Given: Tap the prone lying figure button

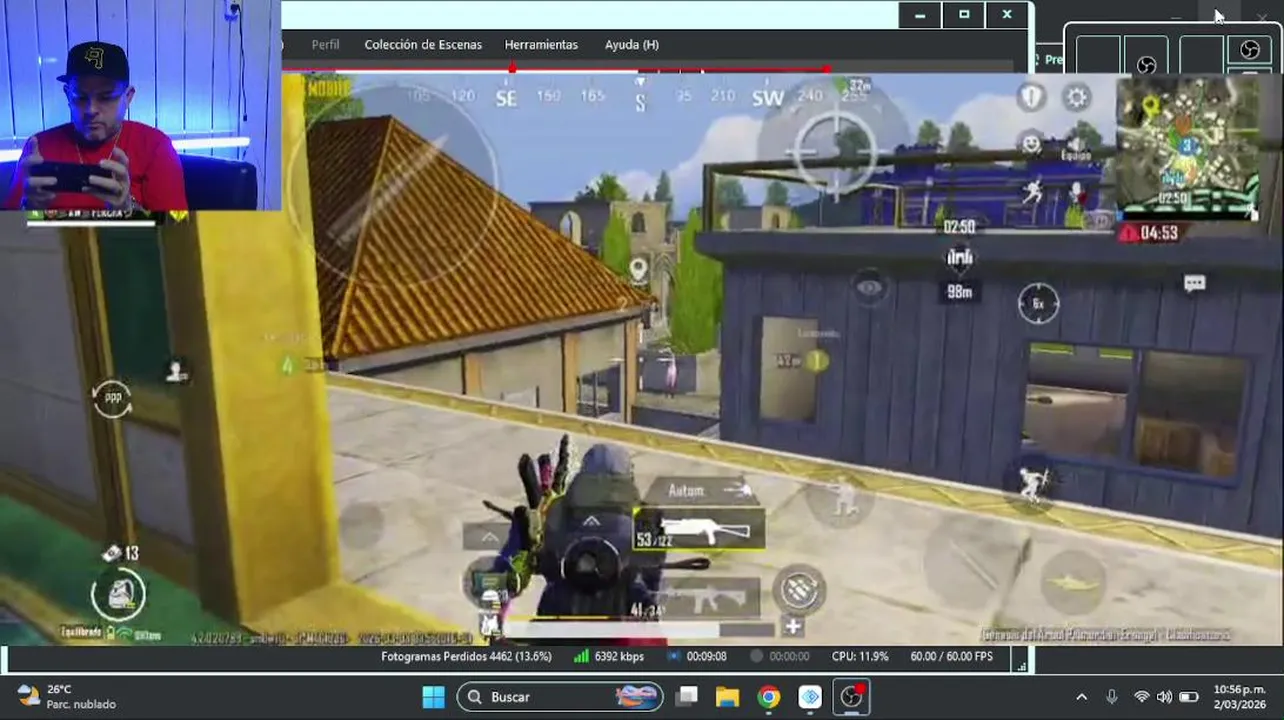Looking at the screenshot, I should (1073, 583).
